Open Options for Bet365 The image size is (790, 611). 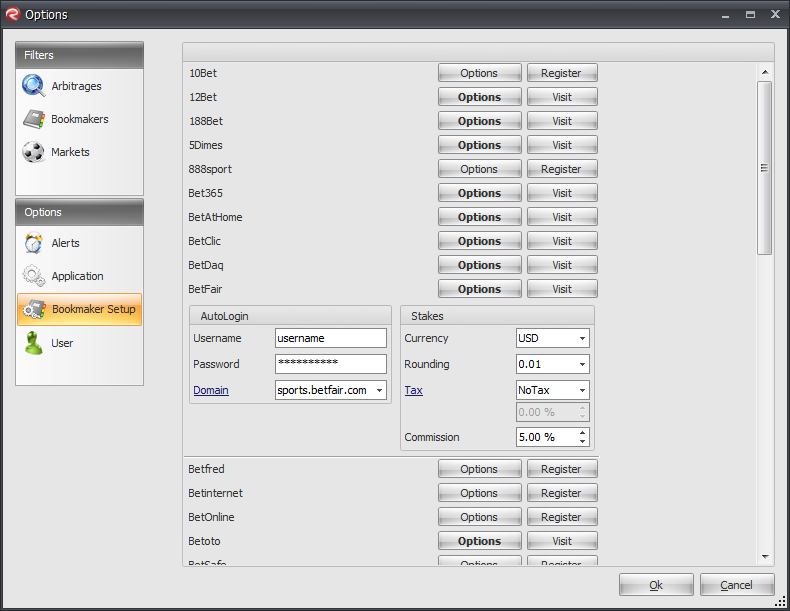(x=479, y=193)
